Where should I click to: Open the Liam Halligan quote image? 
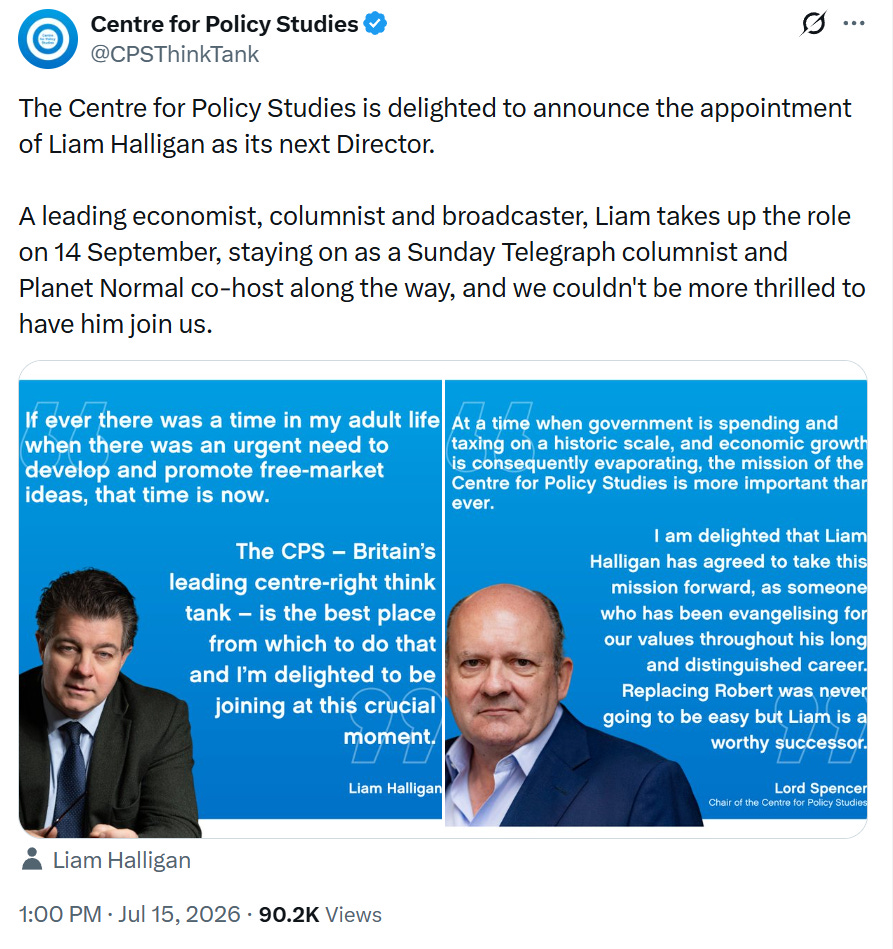coord(230,599)
